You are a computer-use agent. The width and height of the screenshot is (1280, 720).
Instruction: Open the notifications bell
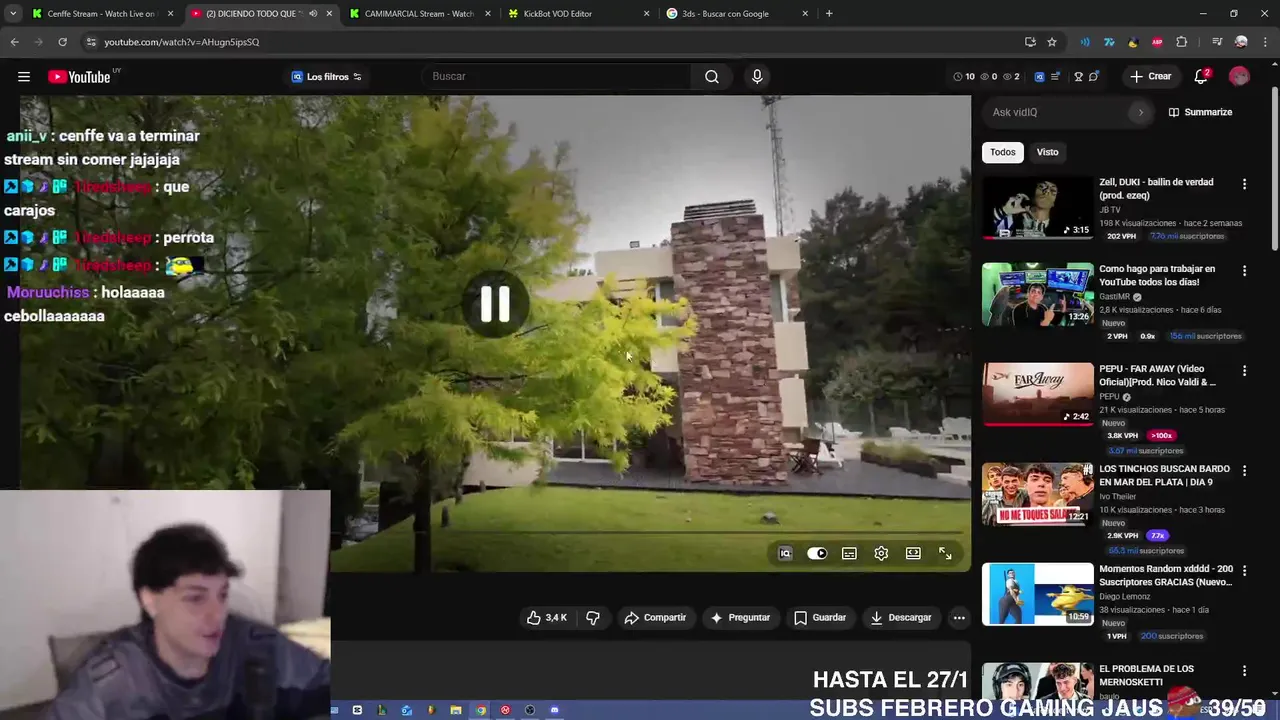tap(1201, 77)
